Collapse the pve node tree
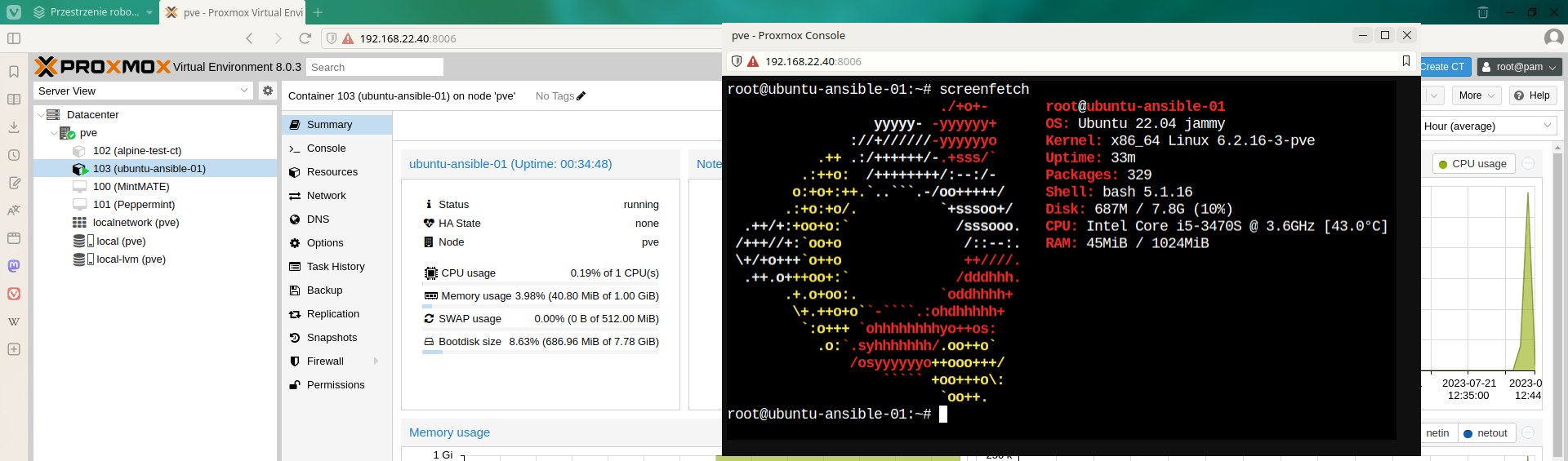Viewport: 1568px width, 461px height. (54, 133)
